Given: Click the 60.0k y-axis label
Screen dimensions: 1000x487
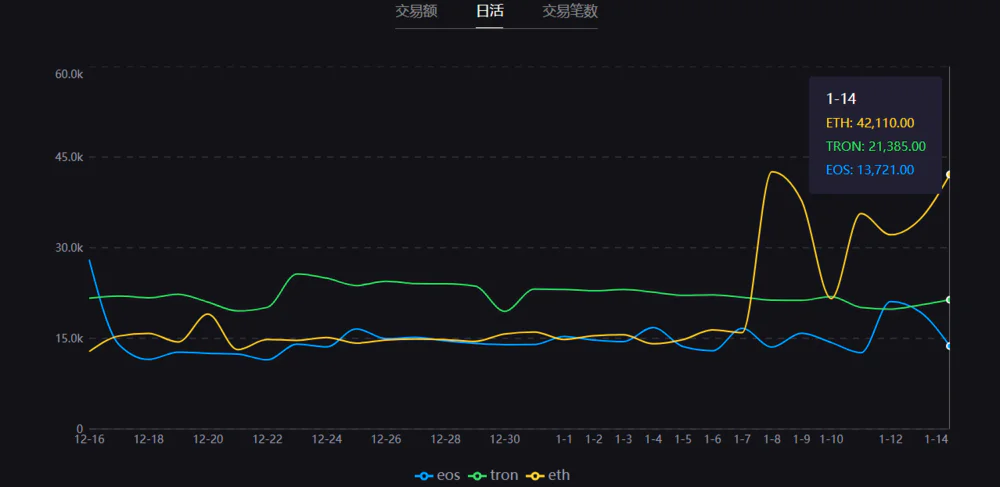Looking at the screenshot, I should tap(68, 74).
